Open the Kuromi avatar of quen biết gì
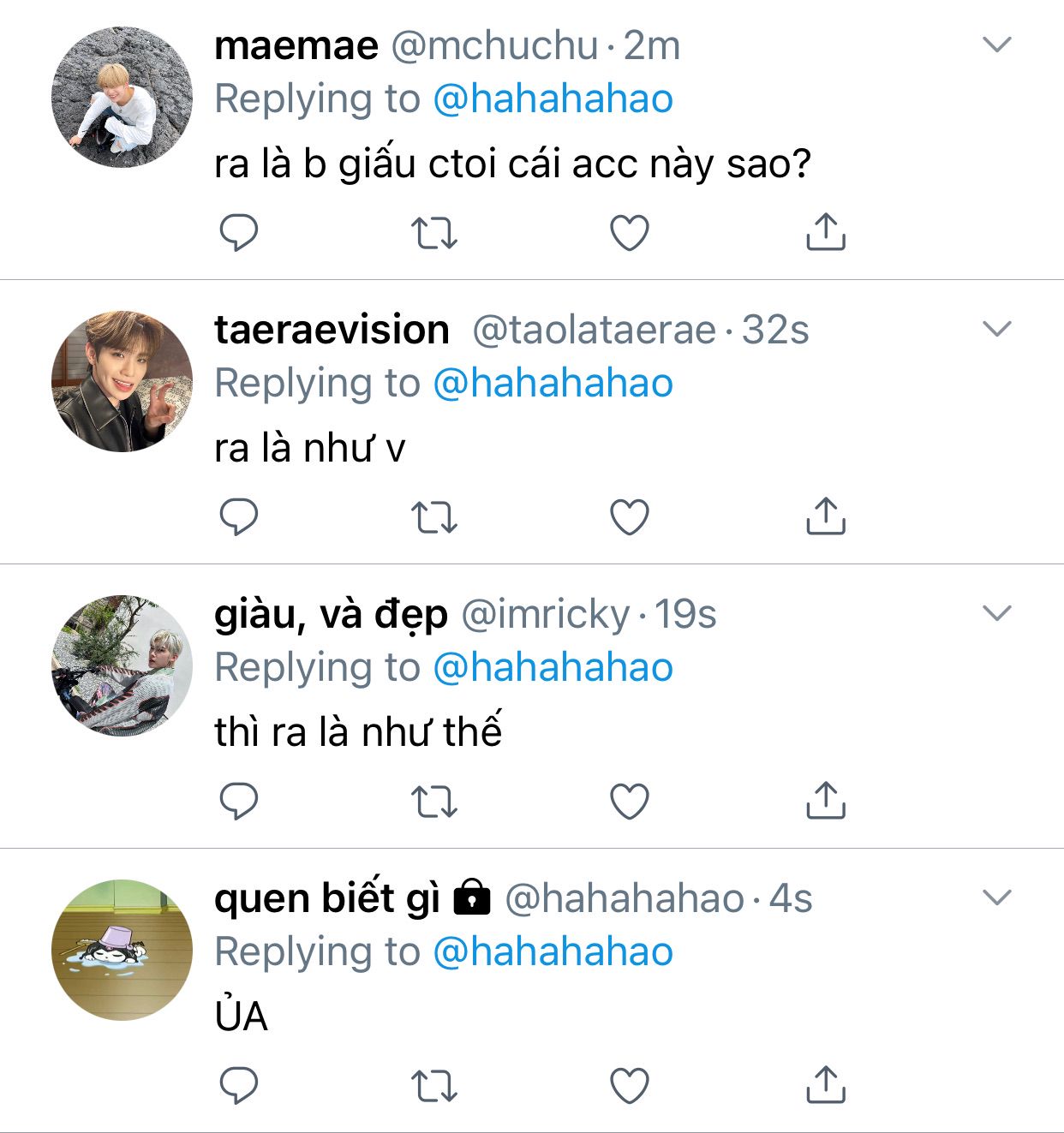 tap(122, 950)
